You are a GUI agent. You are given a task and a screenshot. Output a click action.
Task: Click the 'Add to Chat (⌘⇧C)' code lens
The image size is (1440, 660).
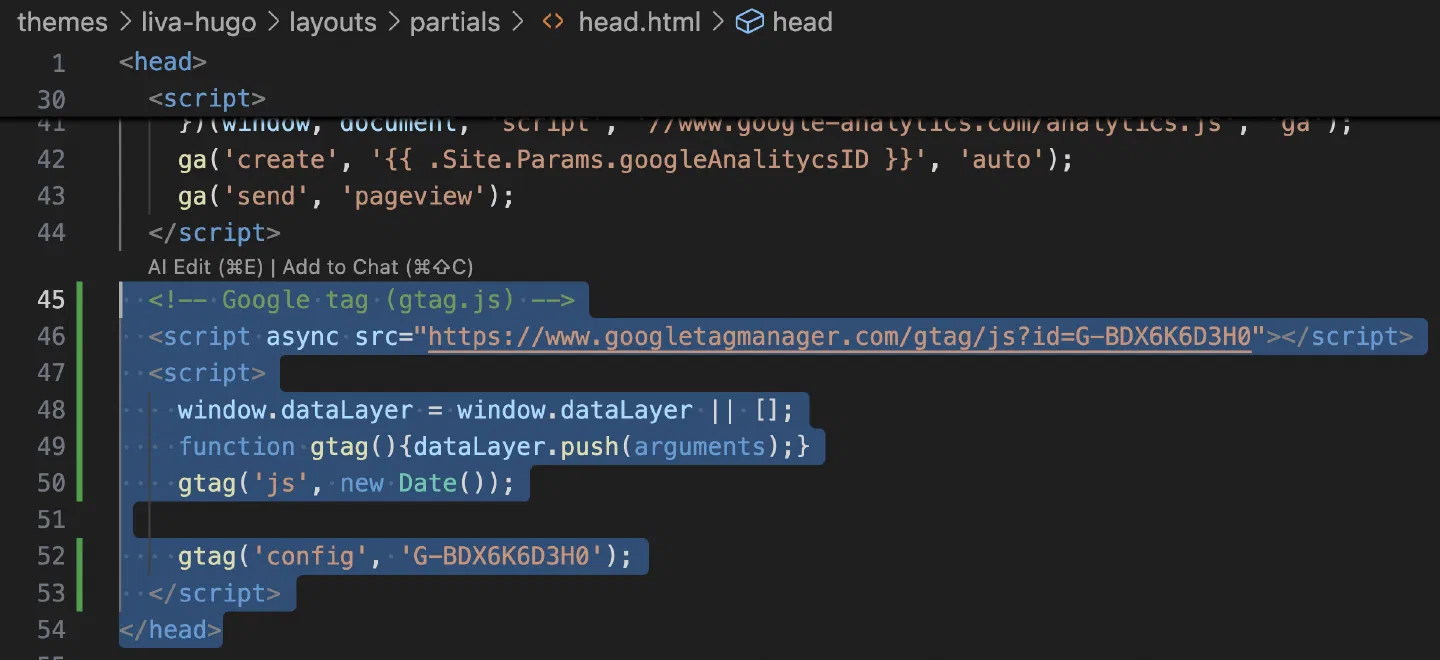[378, 267]
